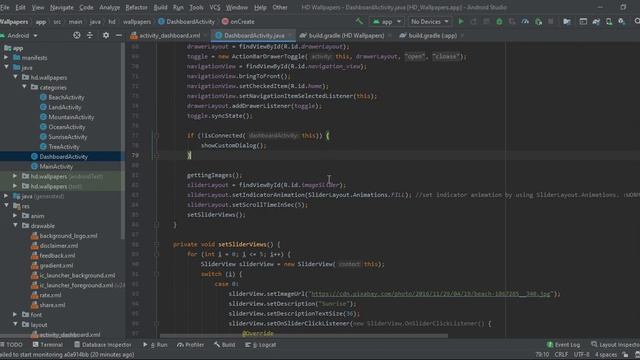Collapse the layout folder
Viewport: 640px width, 360px height.
click(16, 324)
